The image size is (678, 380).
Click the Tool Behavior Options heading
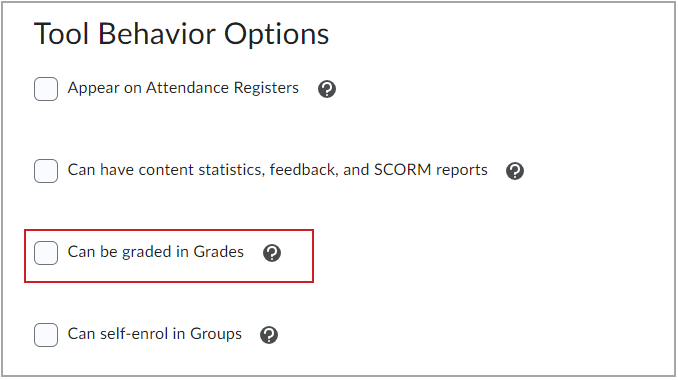(x=182, y=34)
